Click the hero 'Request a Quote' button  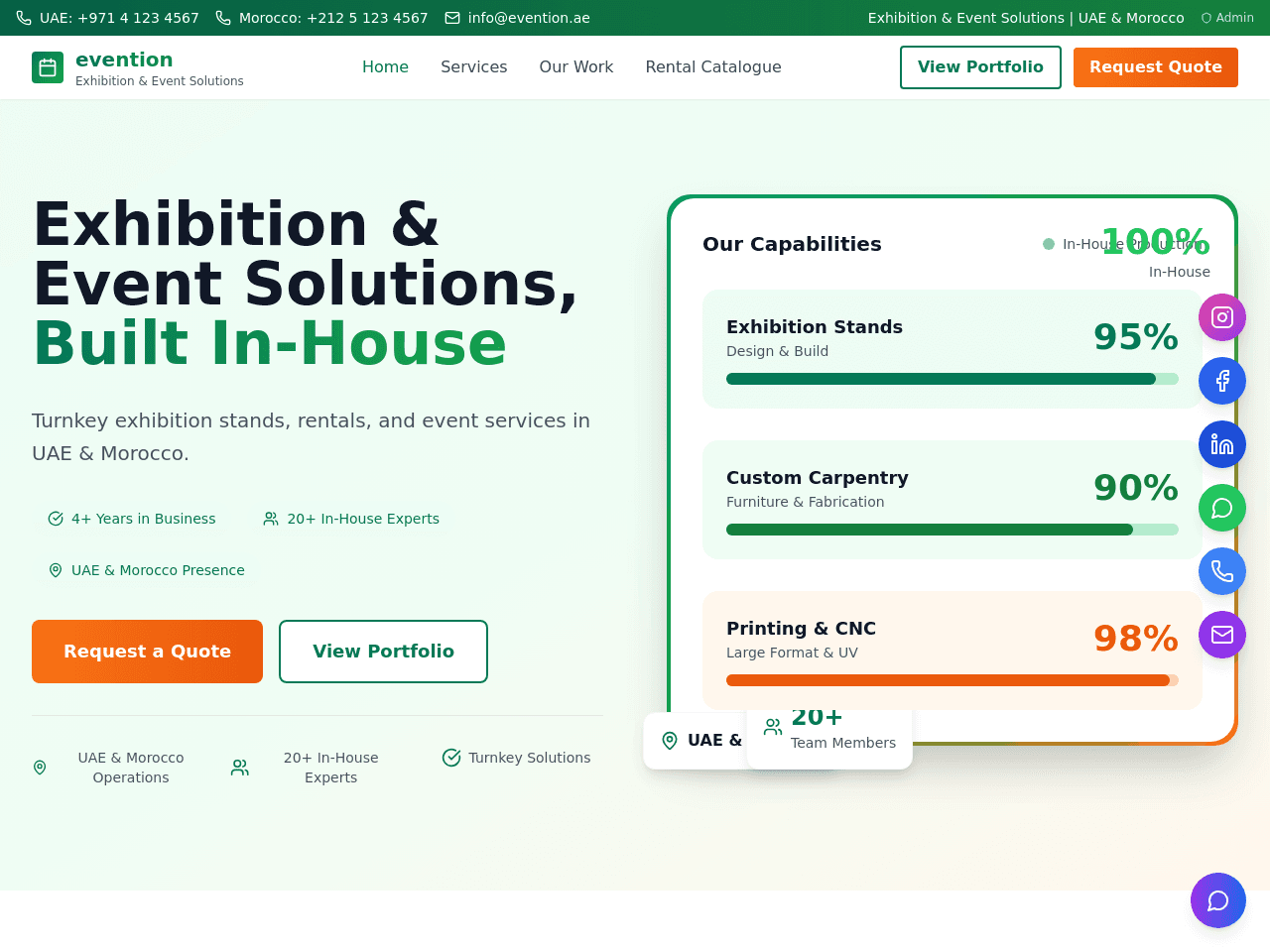147,652
